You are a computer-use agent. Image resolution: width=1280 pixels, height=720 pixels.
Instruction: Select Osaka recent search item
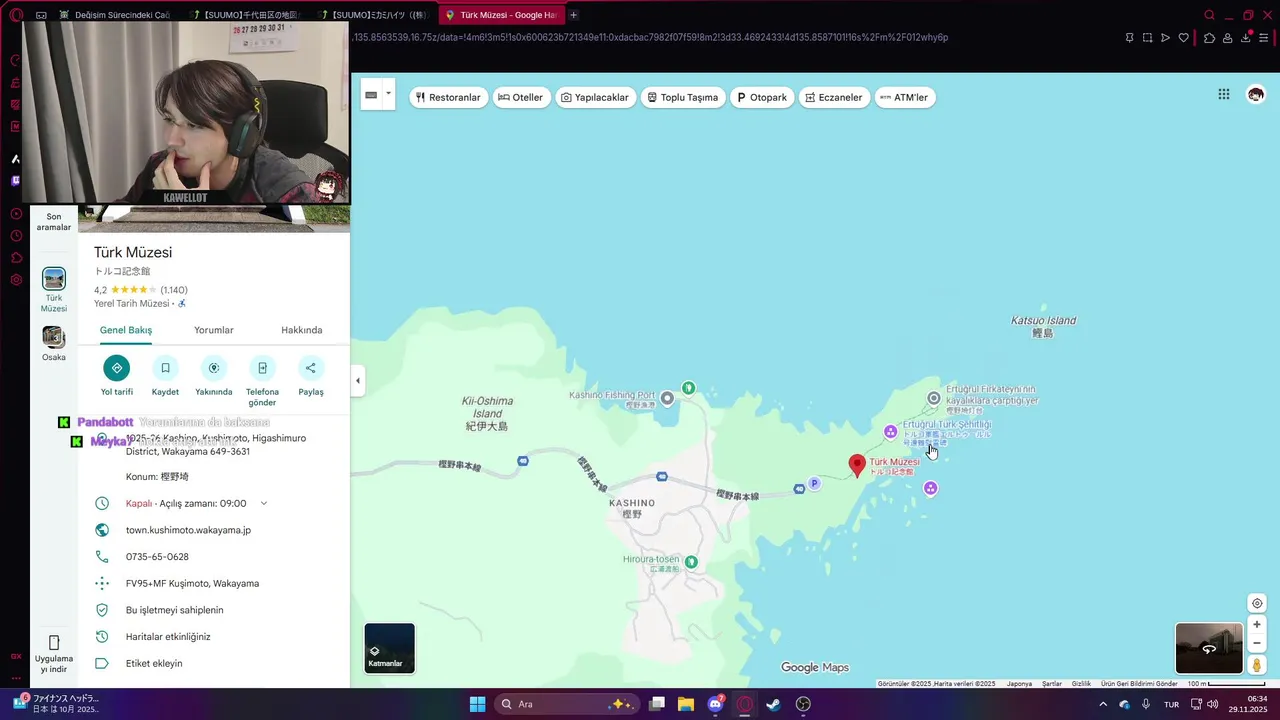point(54,344)
